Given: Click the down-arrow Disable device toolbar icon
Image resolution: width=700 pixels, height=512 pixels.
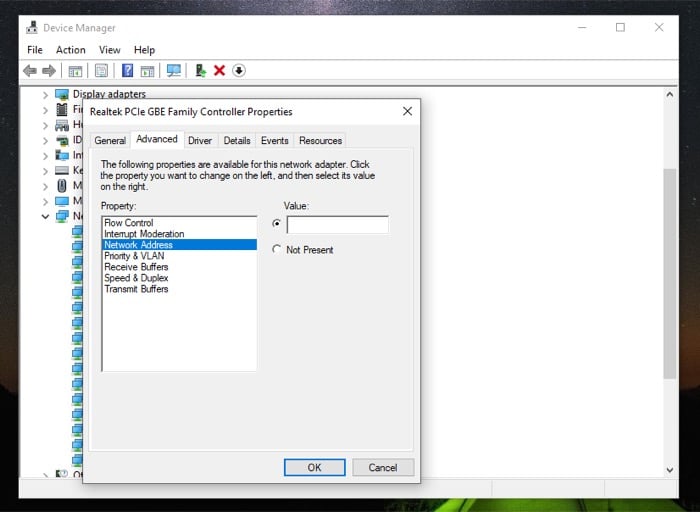Looking at the screenshot, I should click(x=239, y=71).
